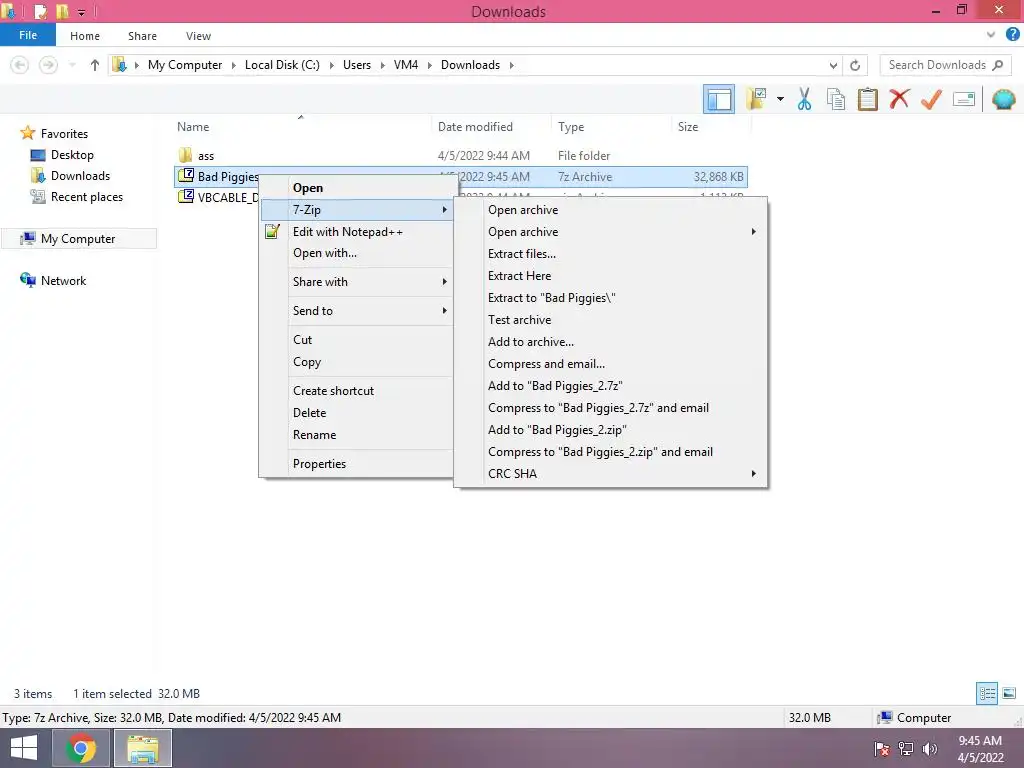
Task: Click the Help question mark icon
Action: (x=1012, y=35)
